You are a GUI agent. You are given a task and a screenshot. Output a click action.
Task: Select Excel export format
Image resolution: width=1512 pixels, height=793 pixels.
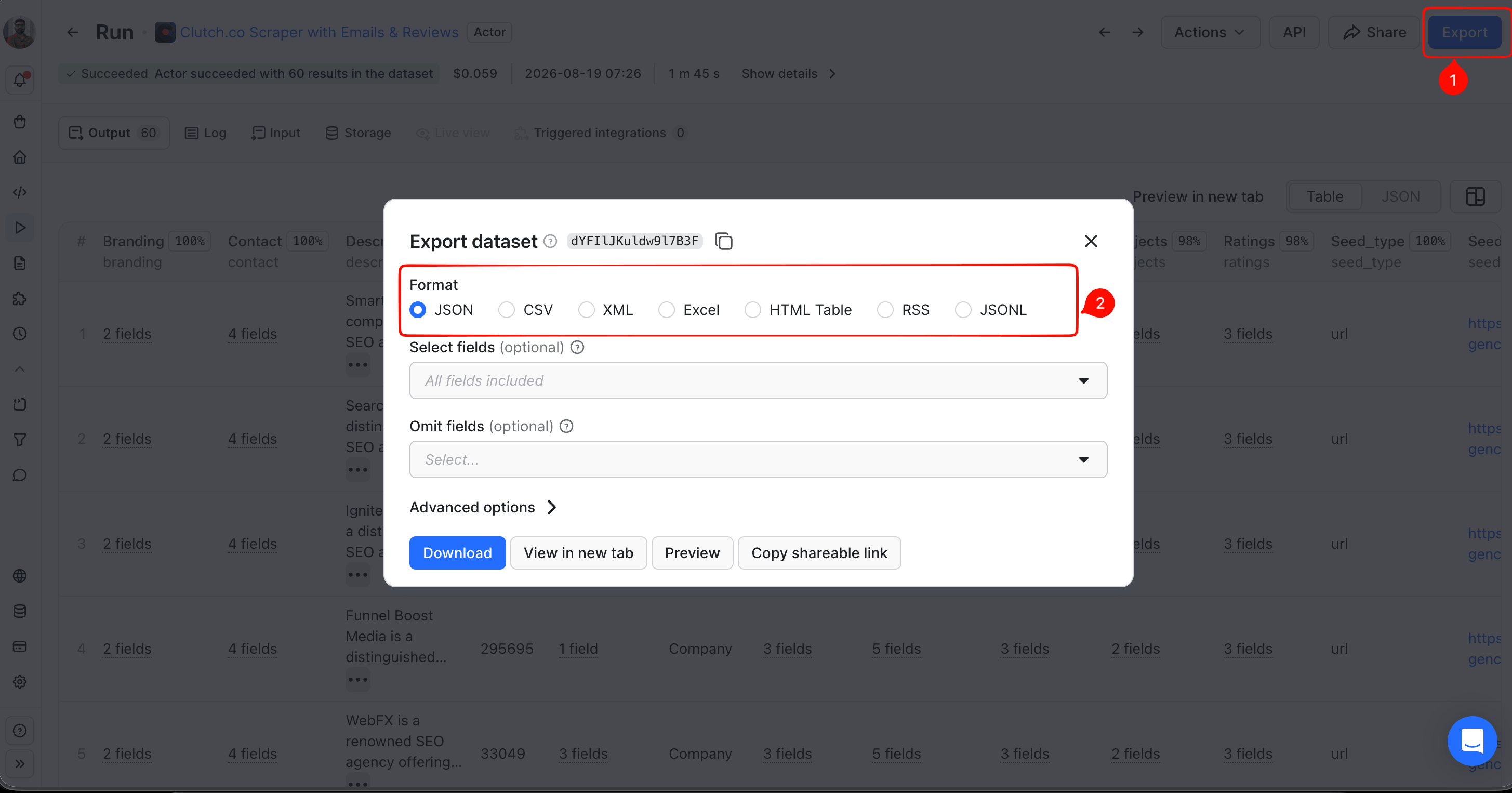(667, 309)
